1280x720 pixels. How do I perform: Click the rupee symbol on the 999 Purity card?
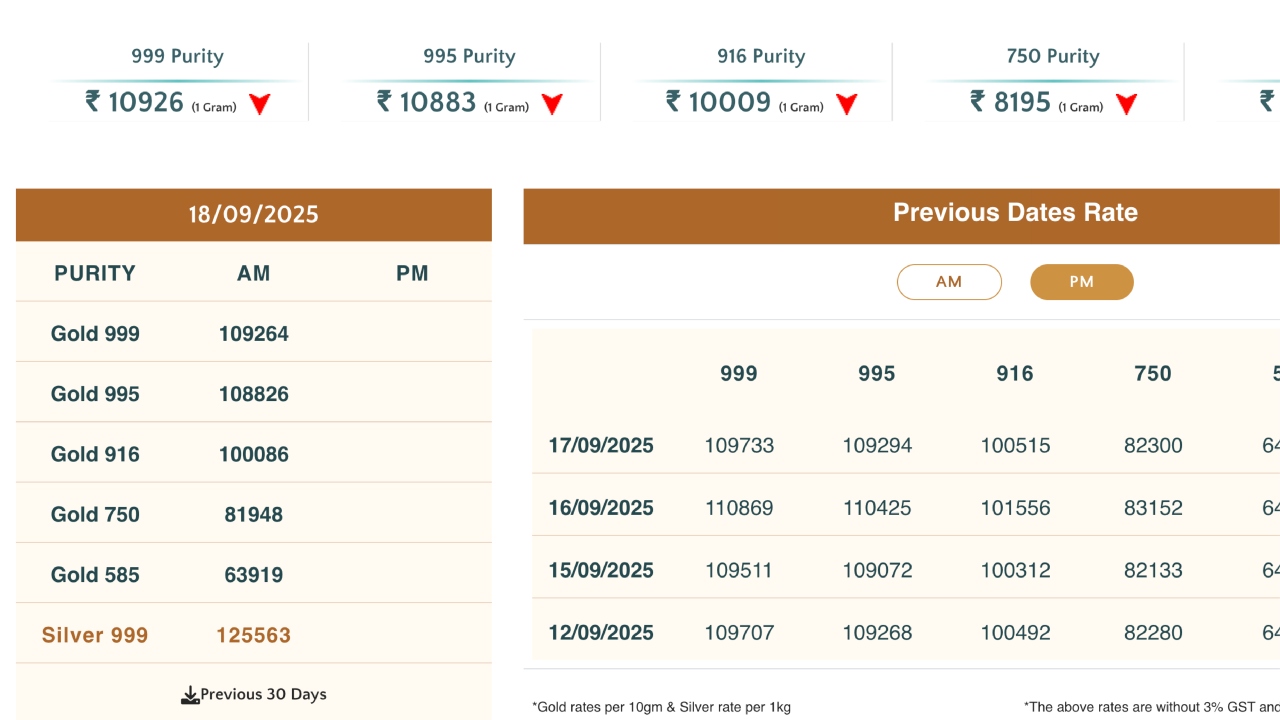tap(91, 101)
